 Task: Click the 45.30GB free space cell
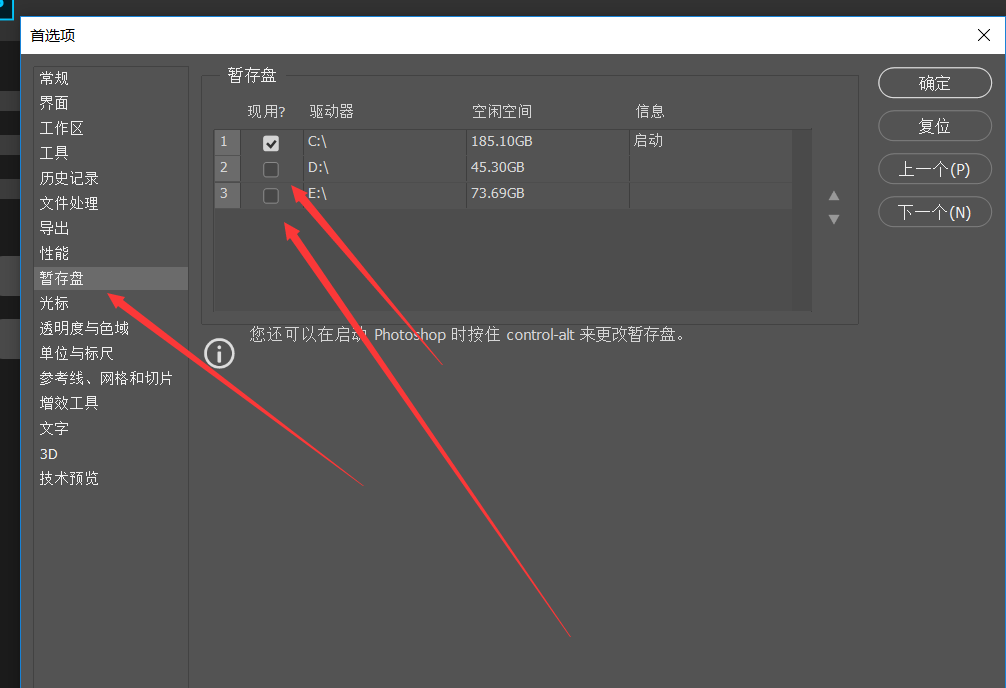[x=548, y=168]
